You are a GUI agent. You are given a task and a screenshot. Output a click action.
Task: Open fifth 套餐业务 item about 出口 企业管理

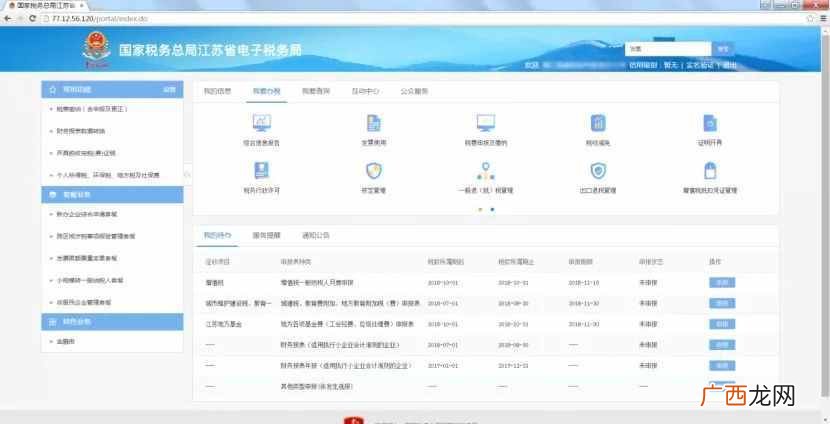(84, 302)
